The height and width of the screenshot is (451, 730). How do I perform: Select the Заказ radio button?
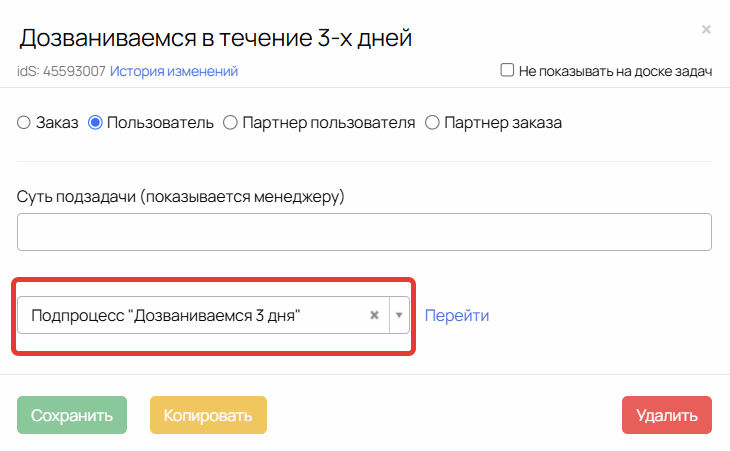click(24, 123)
